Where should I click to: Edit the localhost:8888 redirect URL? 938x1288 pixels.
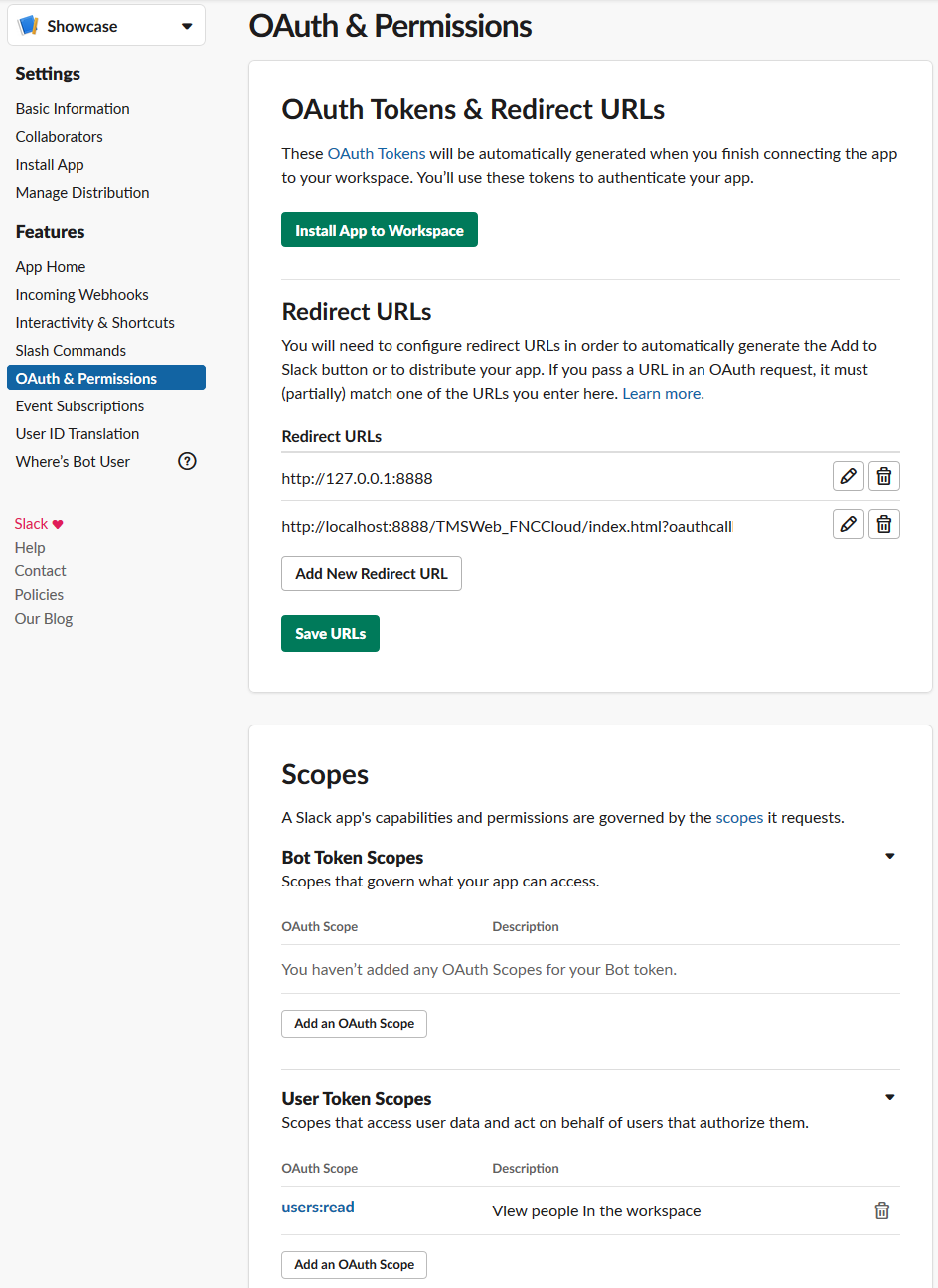click(848, 524)
